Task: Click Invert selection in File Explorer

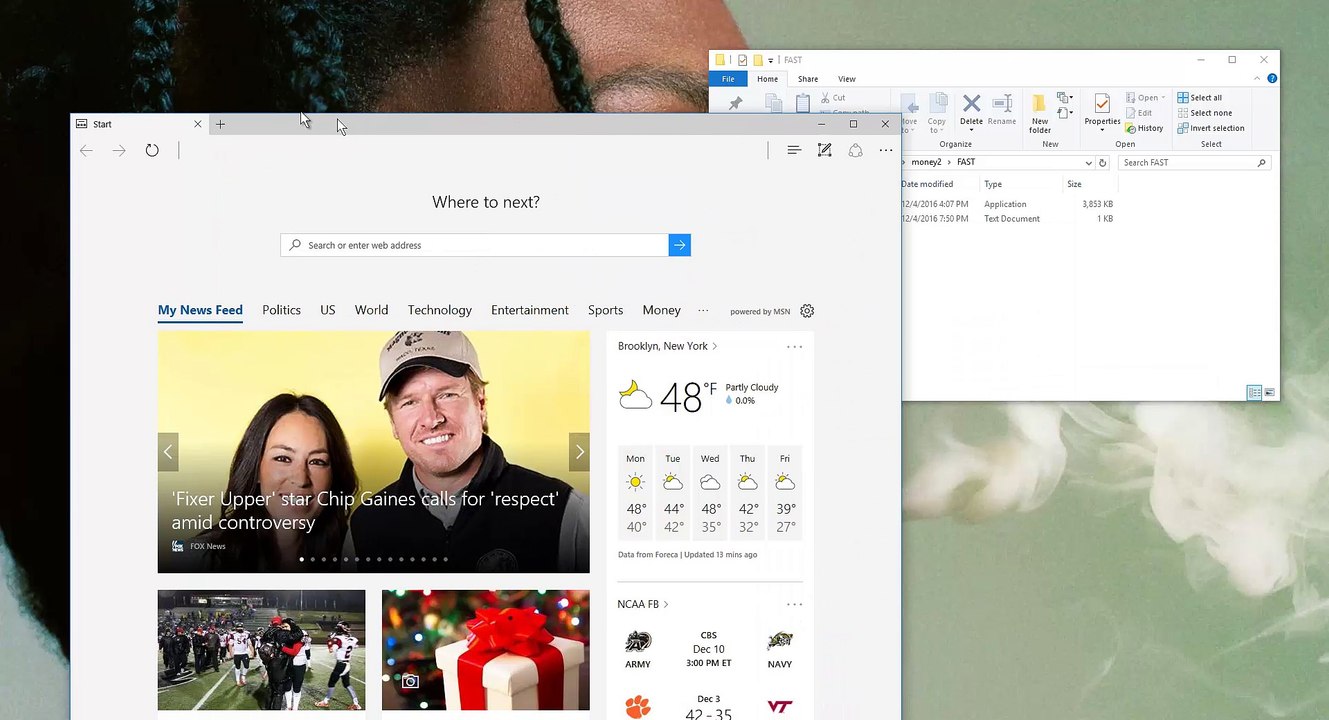Action: [x=1211, y=128]
